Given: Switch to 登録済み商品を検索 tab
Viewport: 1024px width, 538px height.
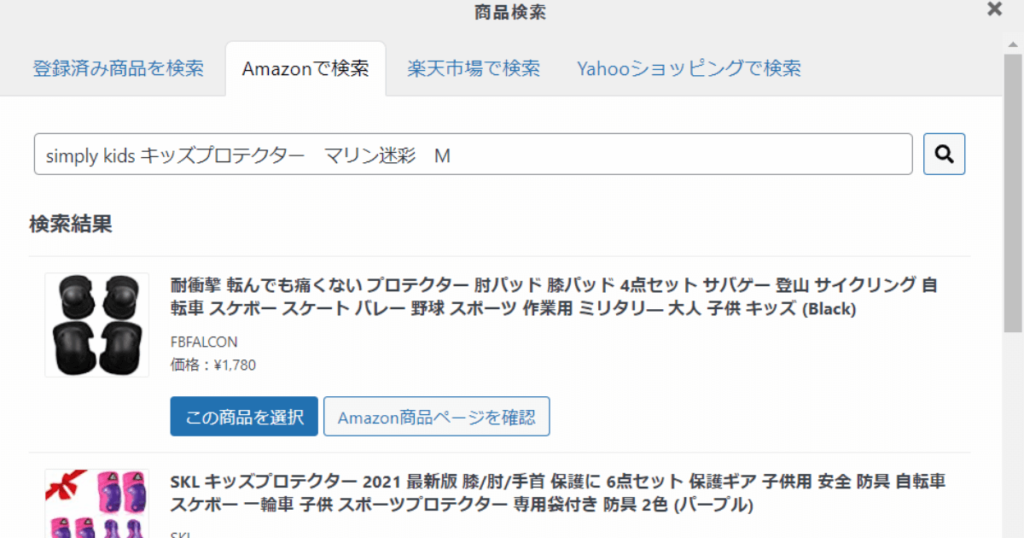Looking at the screenshot, I should point(118,69).
